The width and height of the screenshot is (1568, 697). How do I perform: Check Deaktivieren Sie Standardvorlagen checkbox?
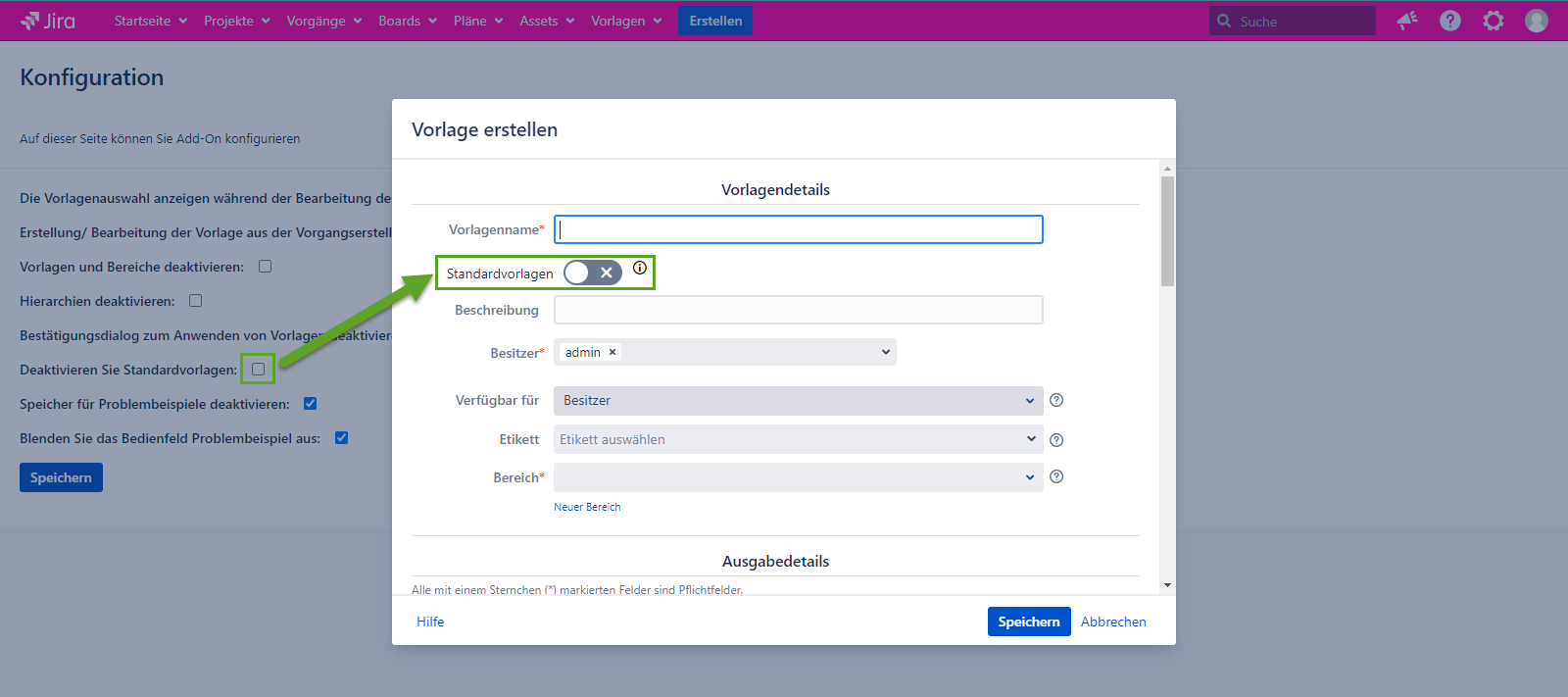tap(259, 370)
